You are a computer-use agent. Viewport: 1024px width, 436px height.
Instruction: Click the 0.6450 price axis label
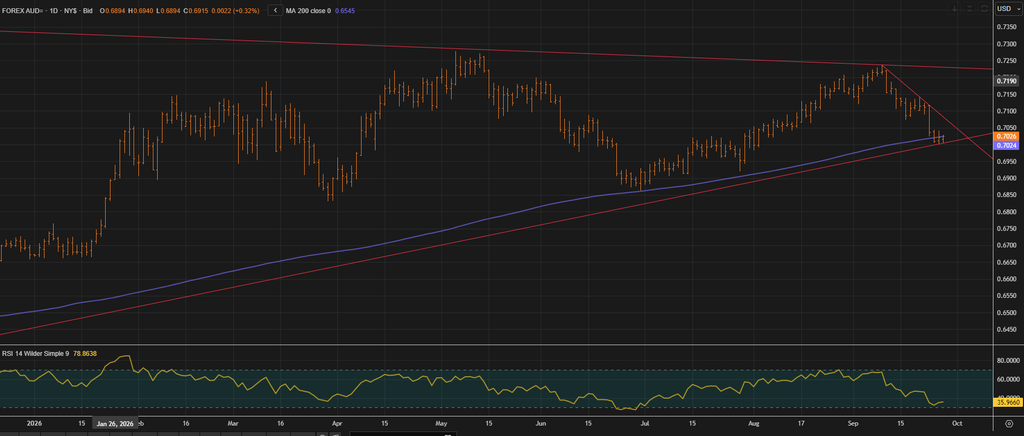tap(1006, 329)
